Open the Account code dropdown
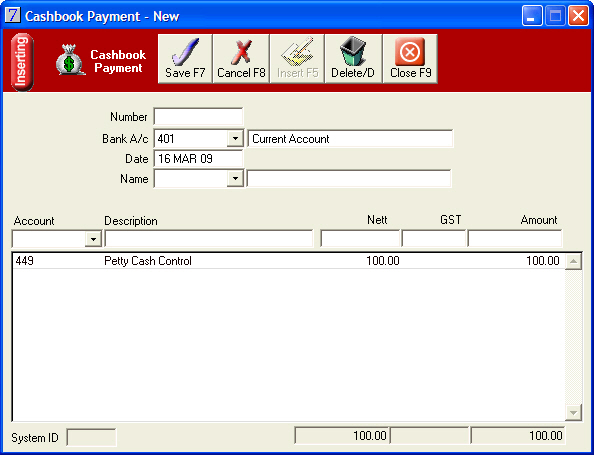The width and height of the screenshot is (594, 455). tap(93, 239)
